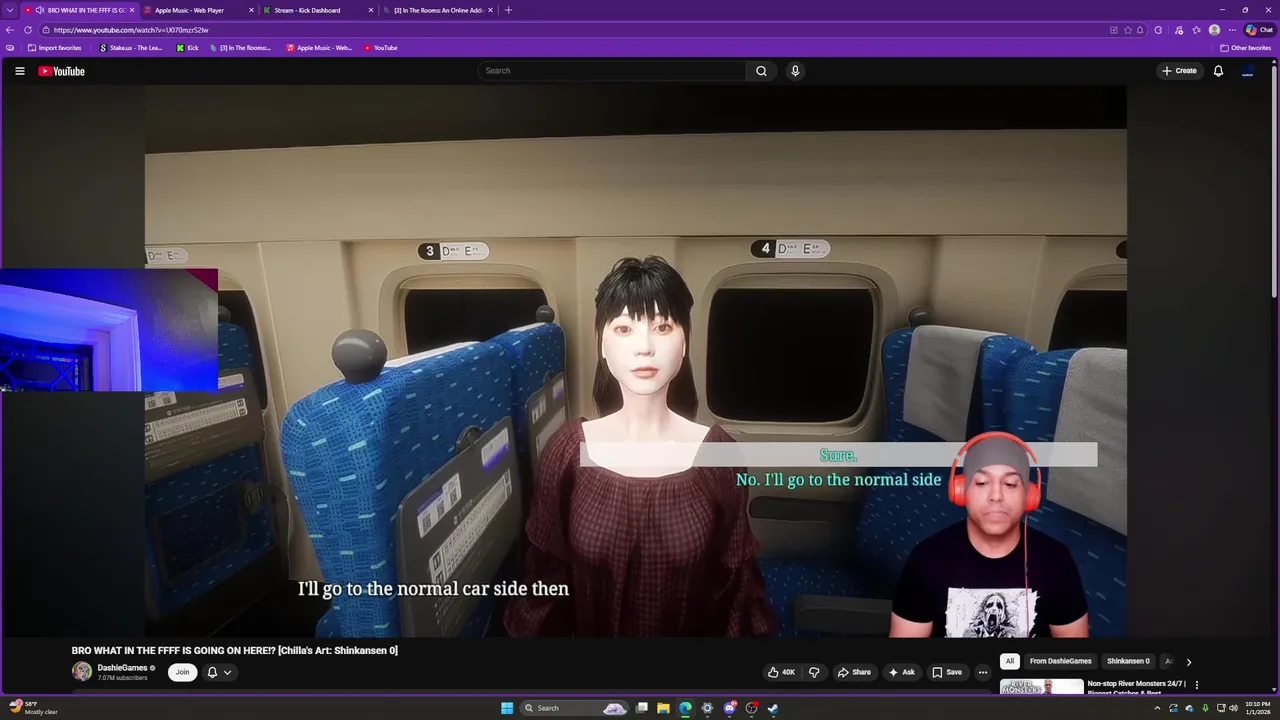The width and height of the screenshot is (1280, 720).
Task: Open the Ask AI button
Action: [x=902, y=672]
